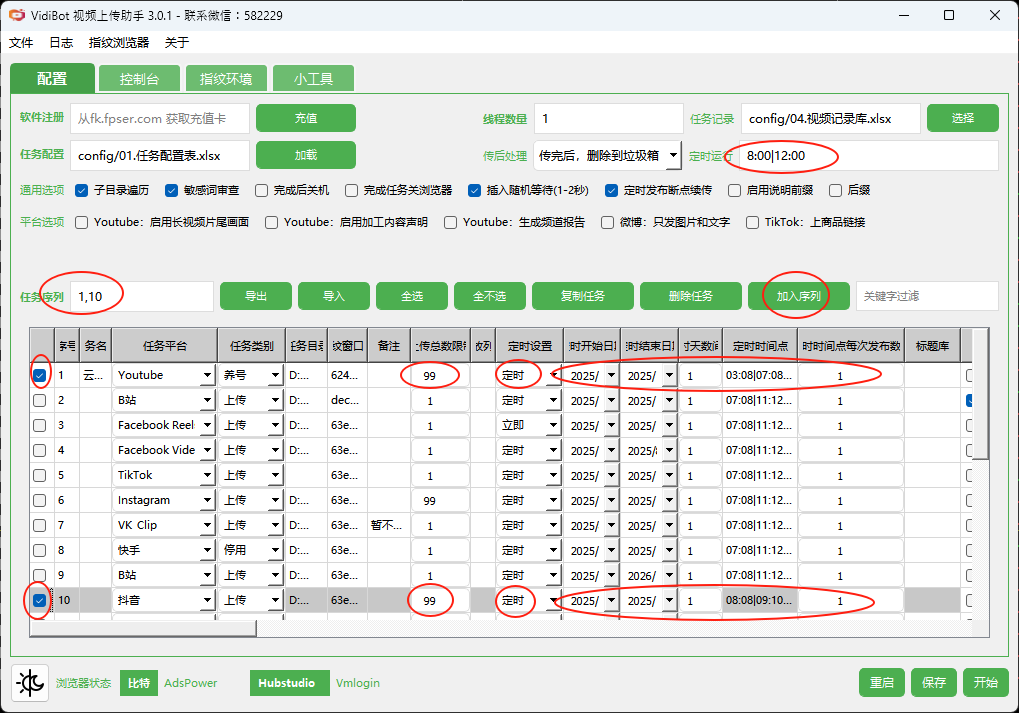Open the 日志 menu
This screenshot has width=1019, height=713.
61,42
